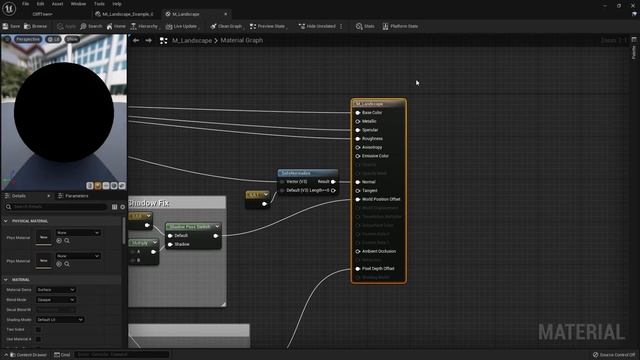
Task: Select the last preview mesh icon
Action: click(x=122, y=186)
